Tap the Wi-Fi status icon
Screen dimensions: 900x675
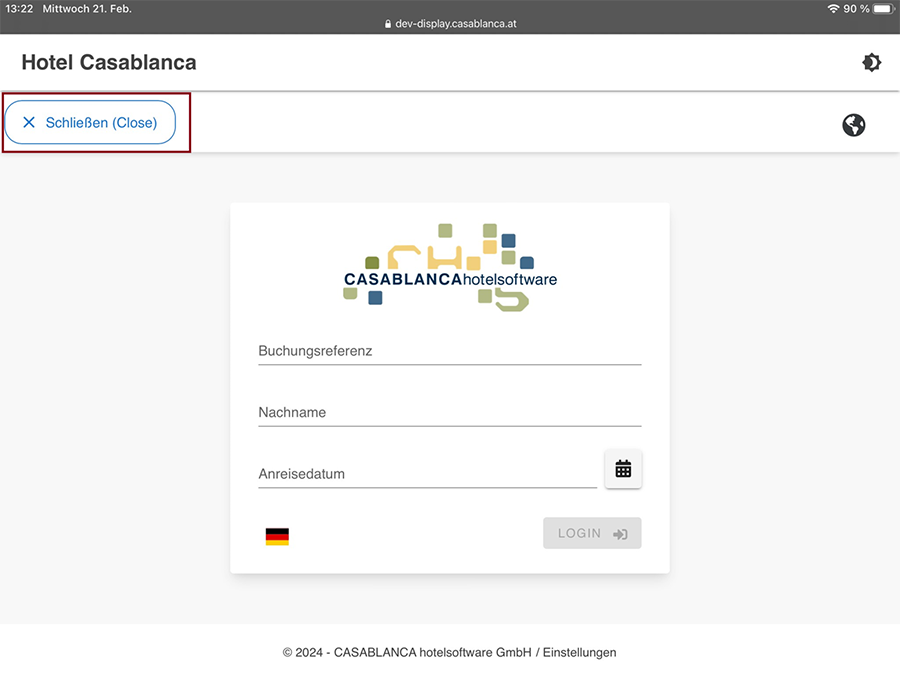point(833,9)
